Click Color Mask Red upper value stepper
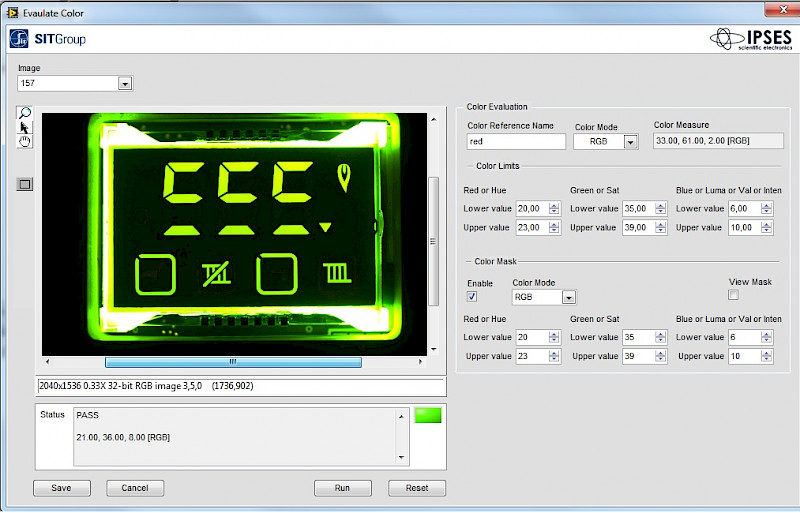This screenshot has height=513, width=800. pos(554,356)
